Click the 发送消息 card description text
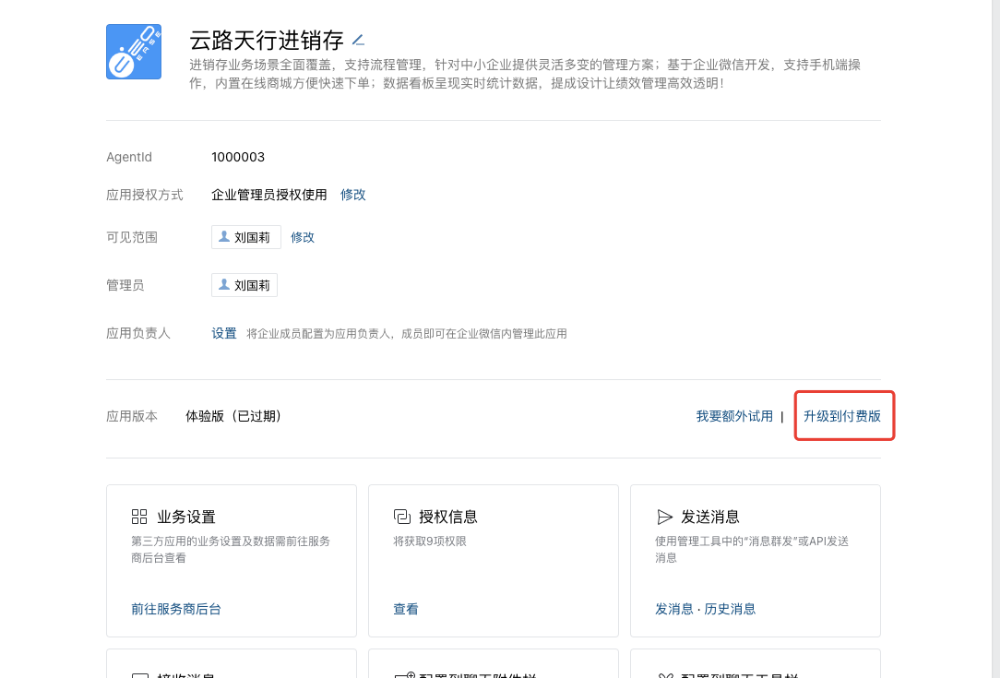 (x=752, y=549)
